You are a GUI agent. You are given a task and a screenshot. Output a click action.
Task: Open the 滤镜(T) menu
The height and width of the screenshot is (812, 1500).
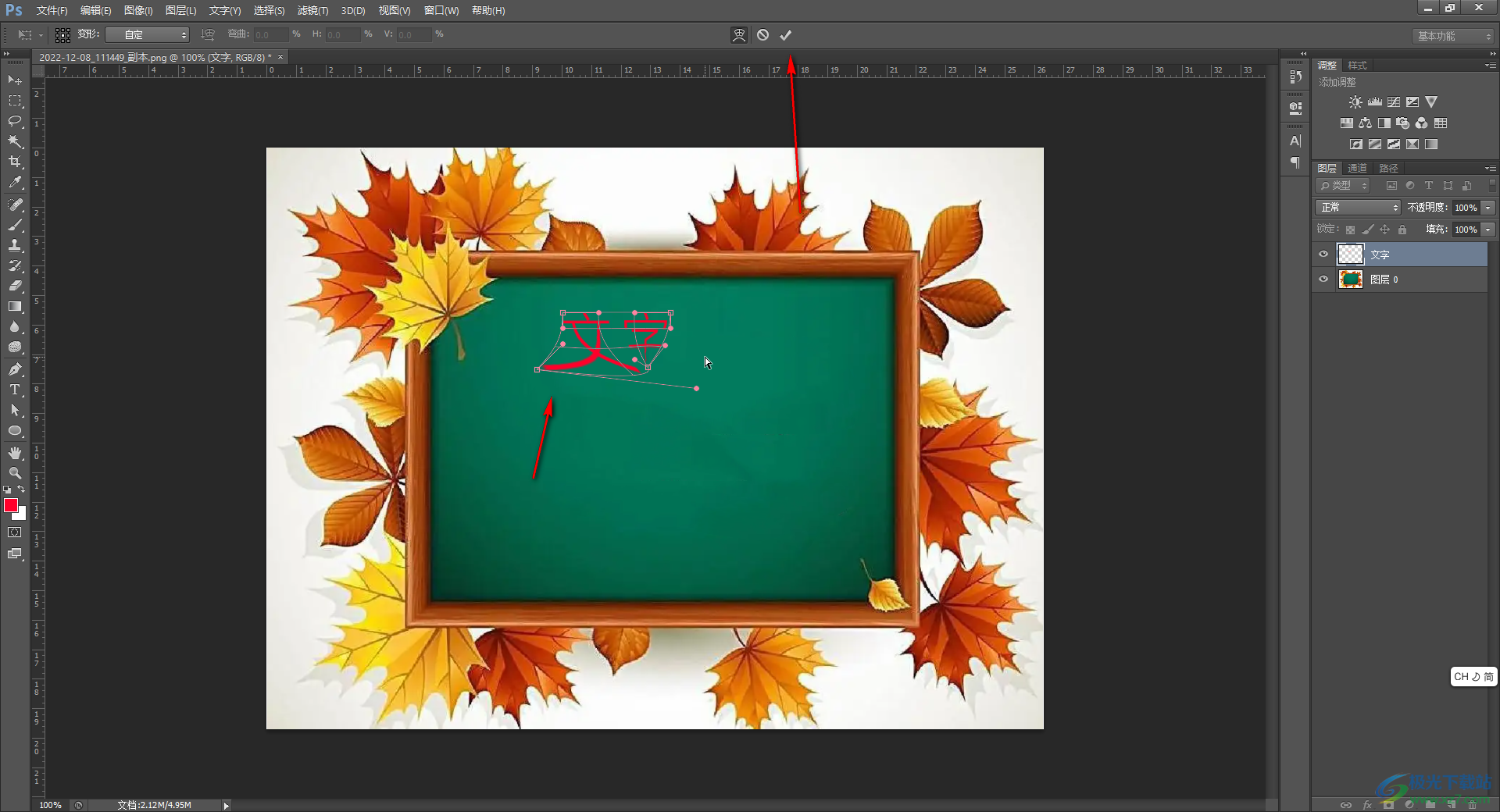[x=312, y=10]
